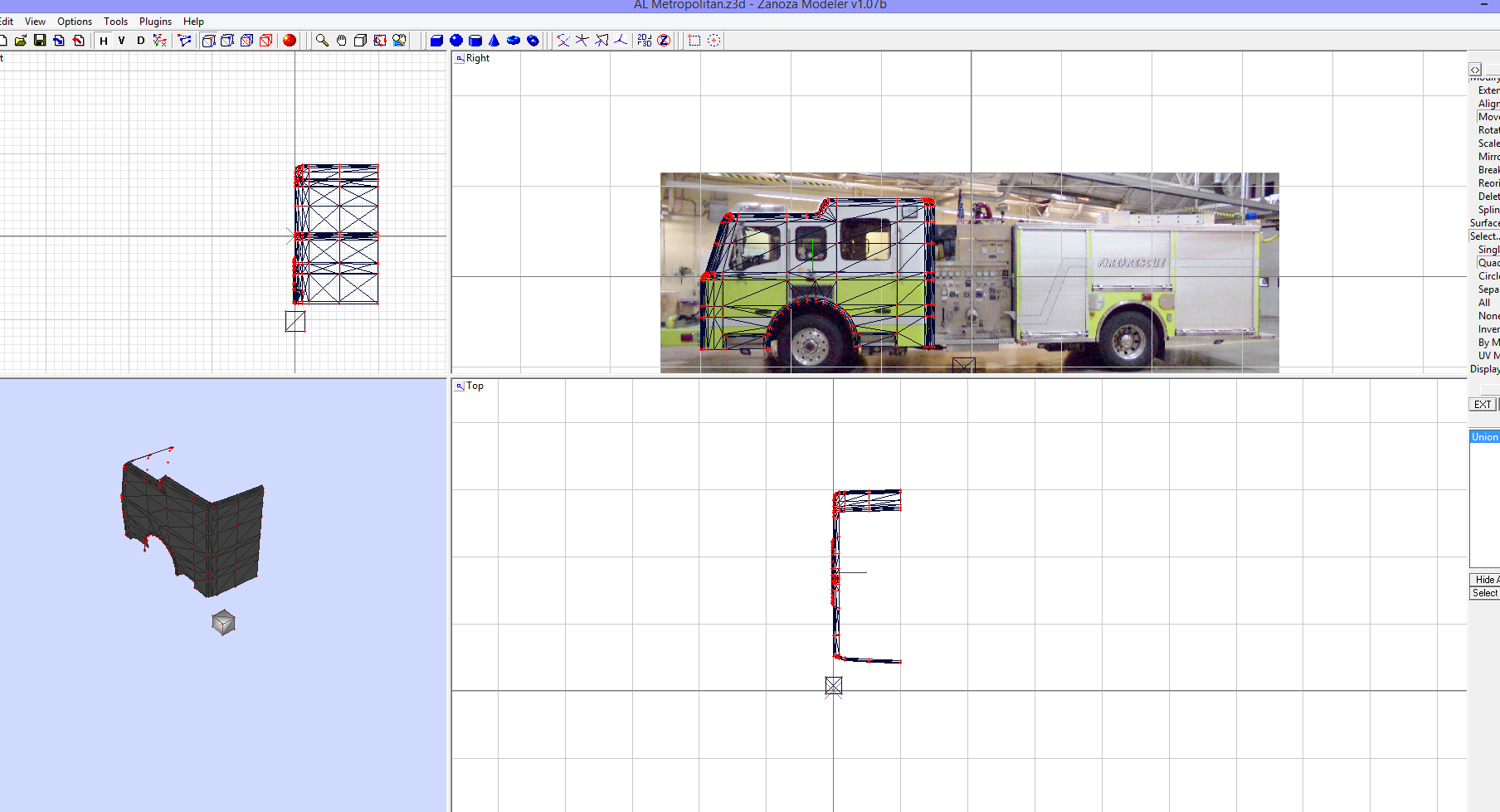Toggle the H axis lock button
The width and height of the screenshot is (1500, 812).
point(104,41)
